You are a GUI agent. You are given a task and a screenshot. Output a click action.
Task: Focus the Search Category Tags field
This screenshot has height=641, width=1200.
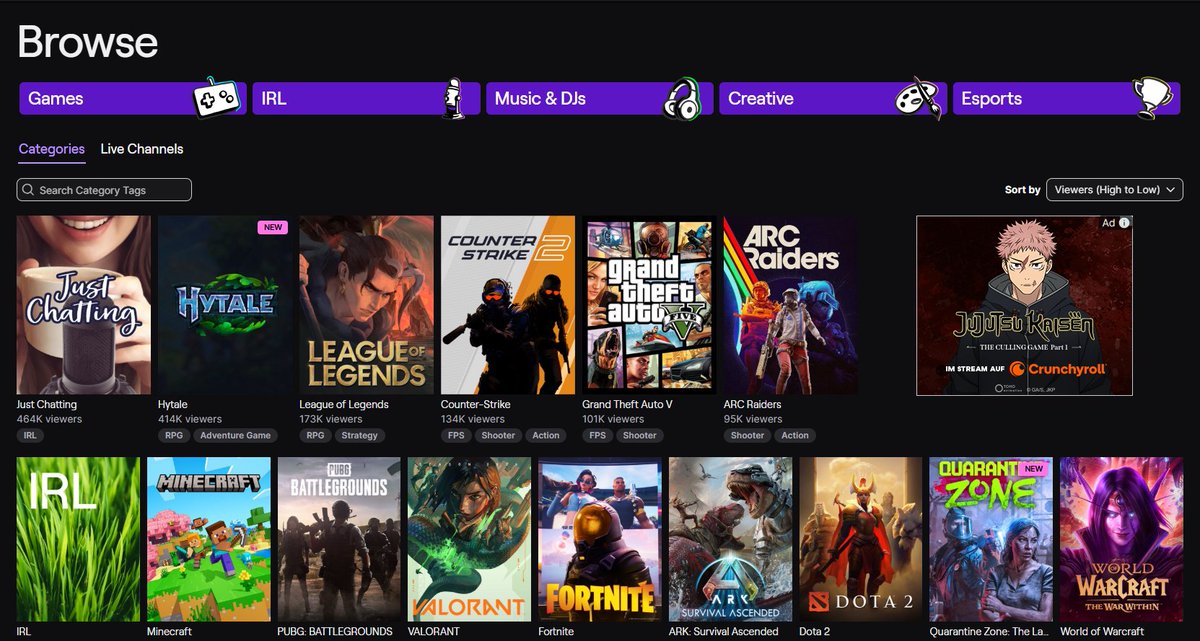[104, 190]
